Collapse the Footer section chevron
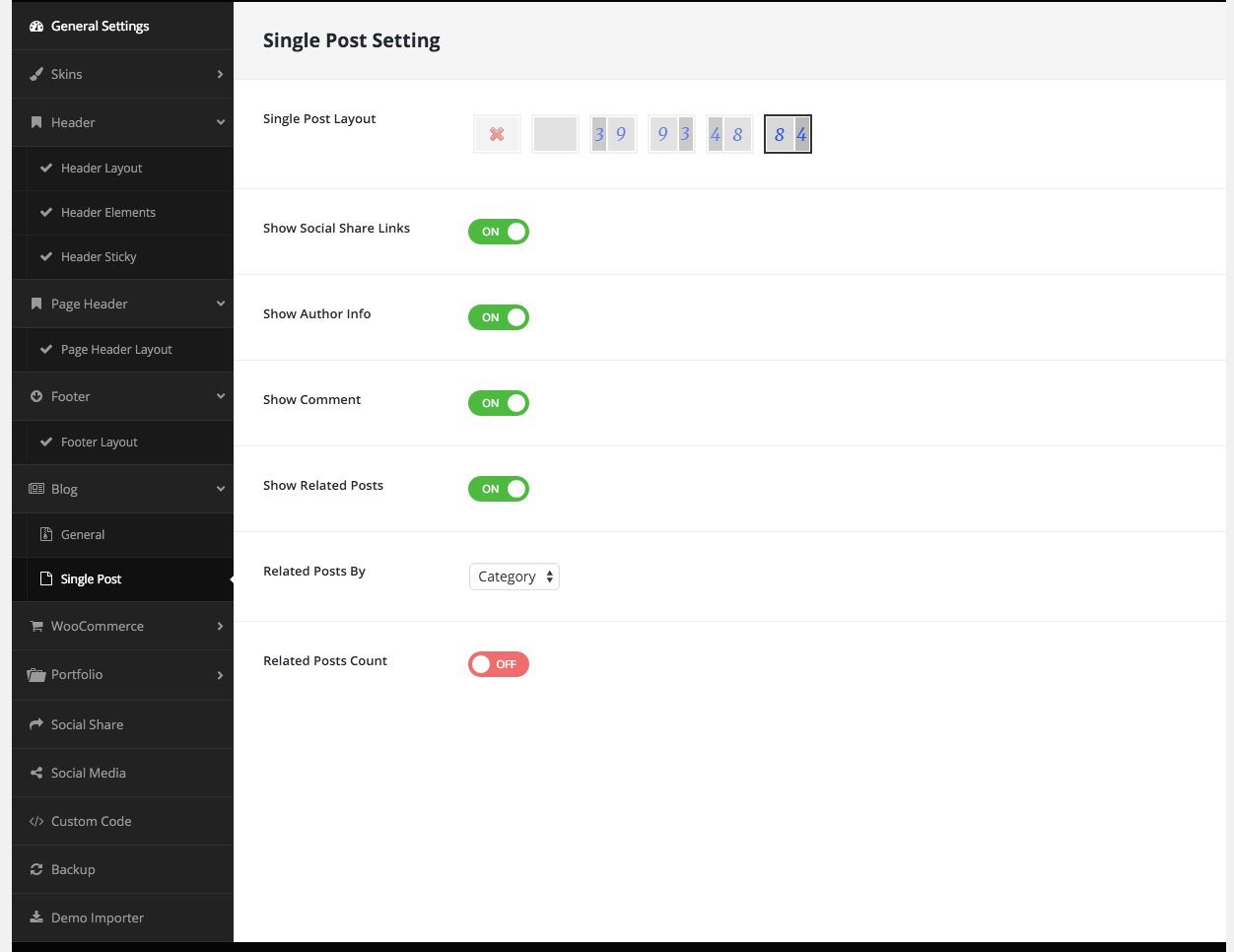1234x952 pixels. click(x=220, y=397)
